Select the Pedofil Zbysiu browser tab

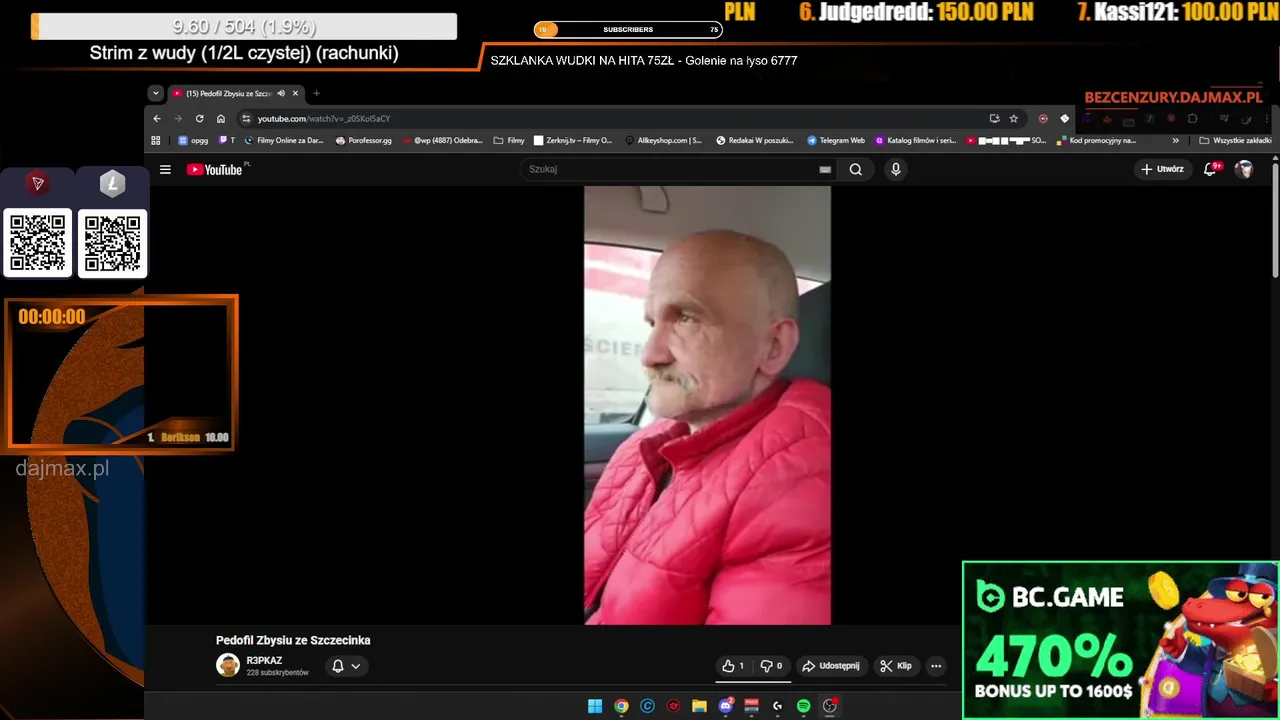(229, 93)
